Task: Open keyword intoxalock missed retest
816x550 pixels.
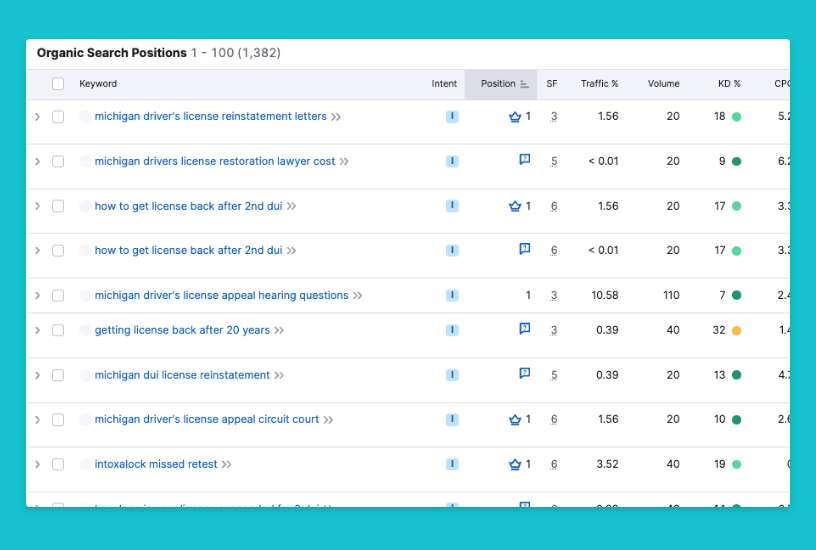Action: click(156, 464)
